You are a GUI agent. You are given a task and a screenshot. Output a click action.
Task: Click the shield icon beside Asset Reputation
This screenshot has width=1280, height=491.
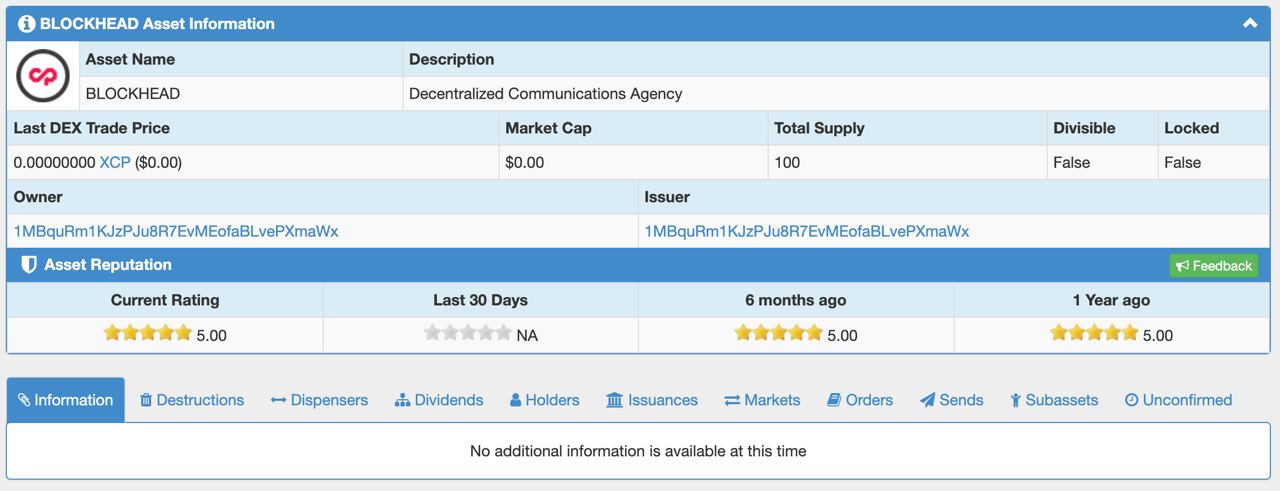coord(29,265)
